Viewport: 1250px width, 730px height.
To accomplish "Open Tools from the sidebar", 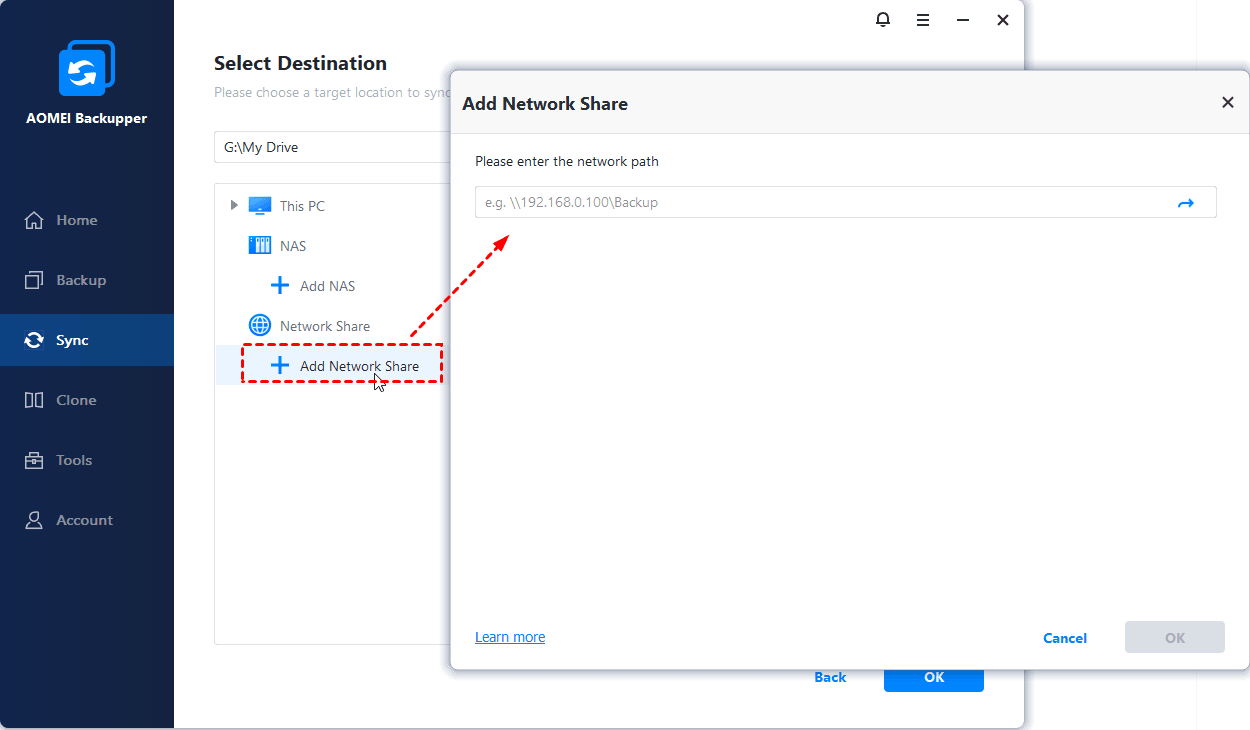I will (x=74, y=460).
